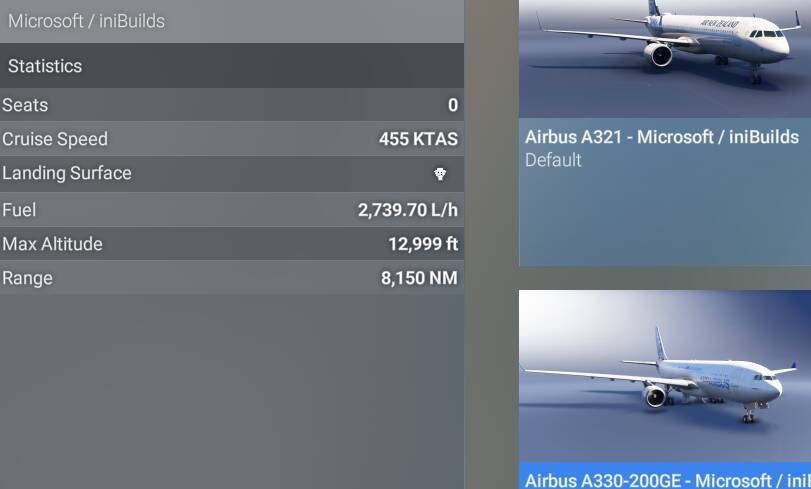Click the Airbus A330-200GE title bar

pyautogui.click(x=666, y=480)
